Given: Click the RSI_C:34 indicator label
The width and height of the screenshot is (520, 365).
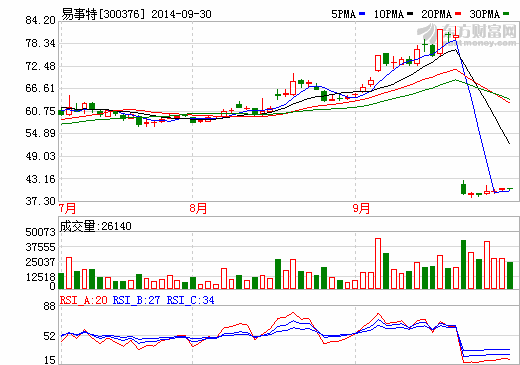Looking at the screenshot, I should [190, 300].
